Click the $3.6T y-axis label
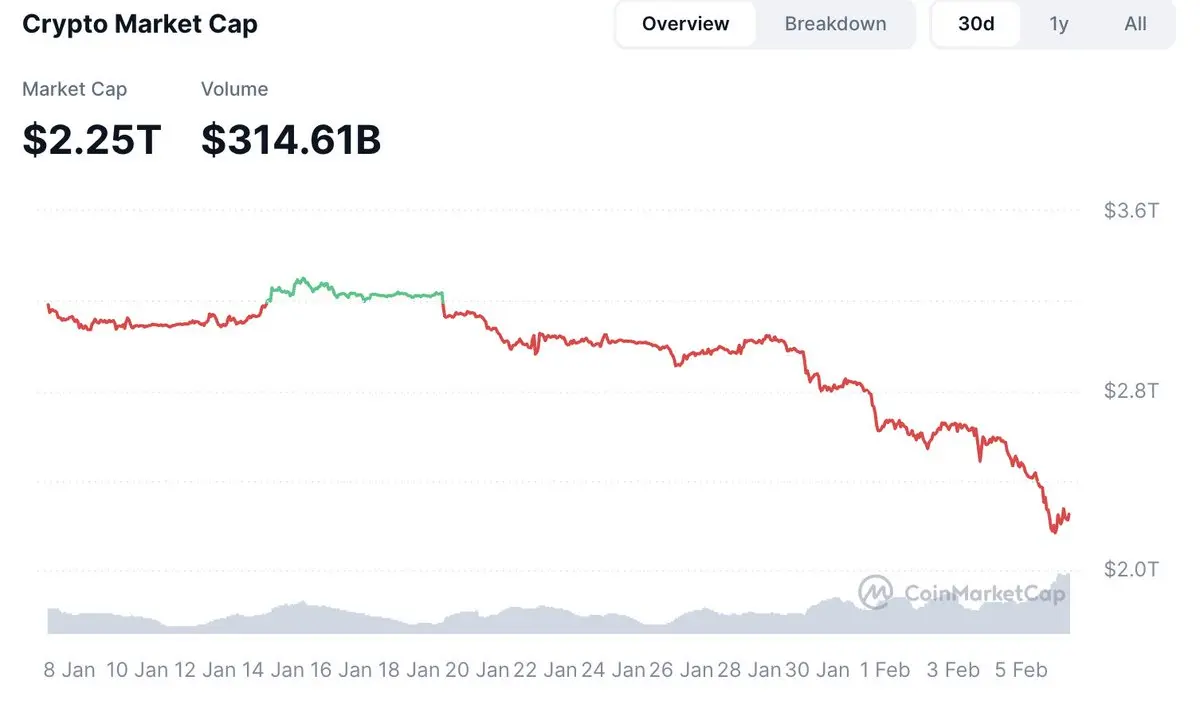The width and height of the screenshot is (1200, 708). point(1131,211)
